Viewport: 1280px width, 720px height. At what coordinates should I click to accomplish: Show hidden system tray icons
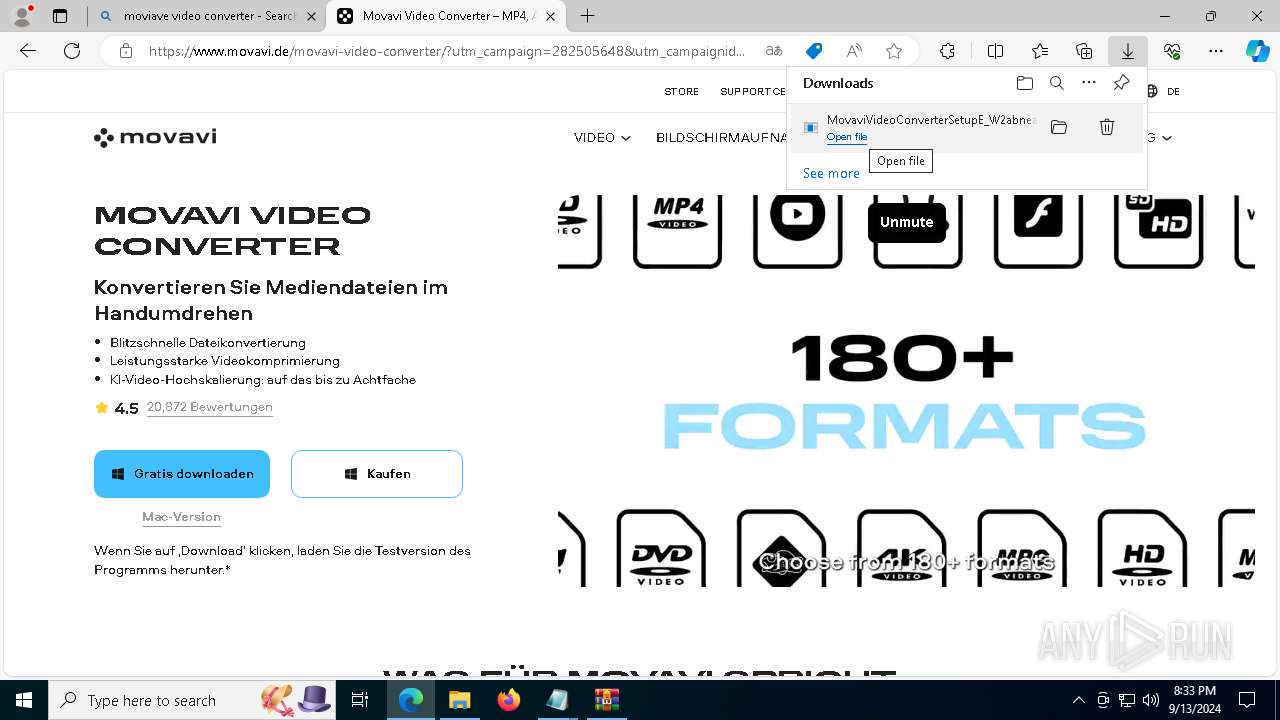[1078, 700]
